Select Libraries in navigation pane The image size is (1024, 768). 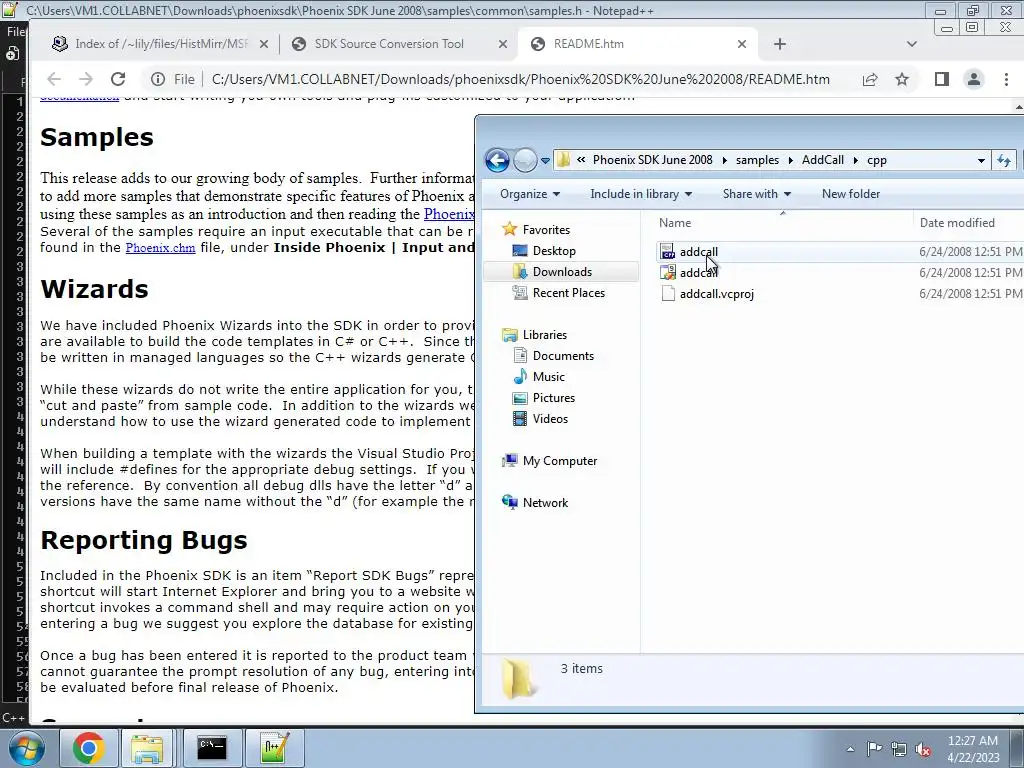tap(545, 334)
